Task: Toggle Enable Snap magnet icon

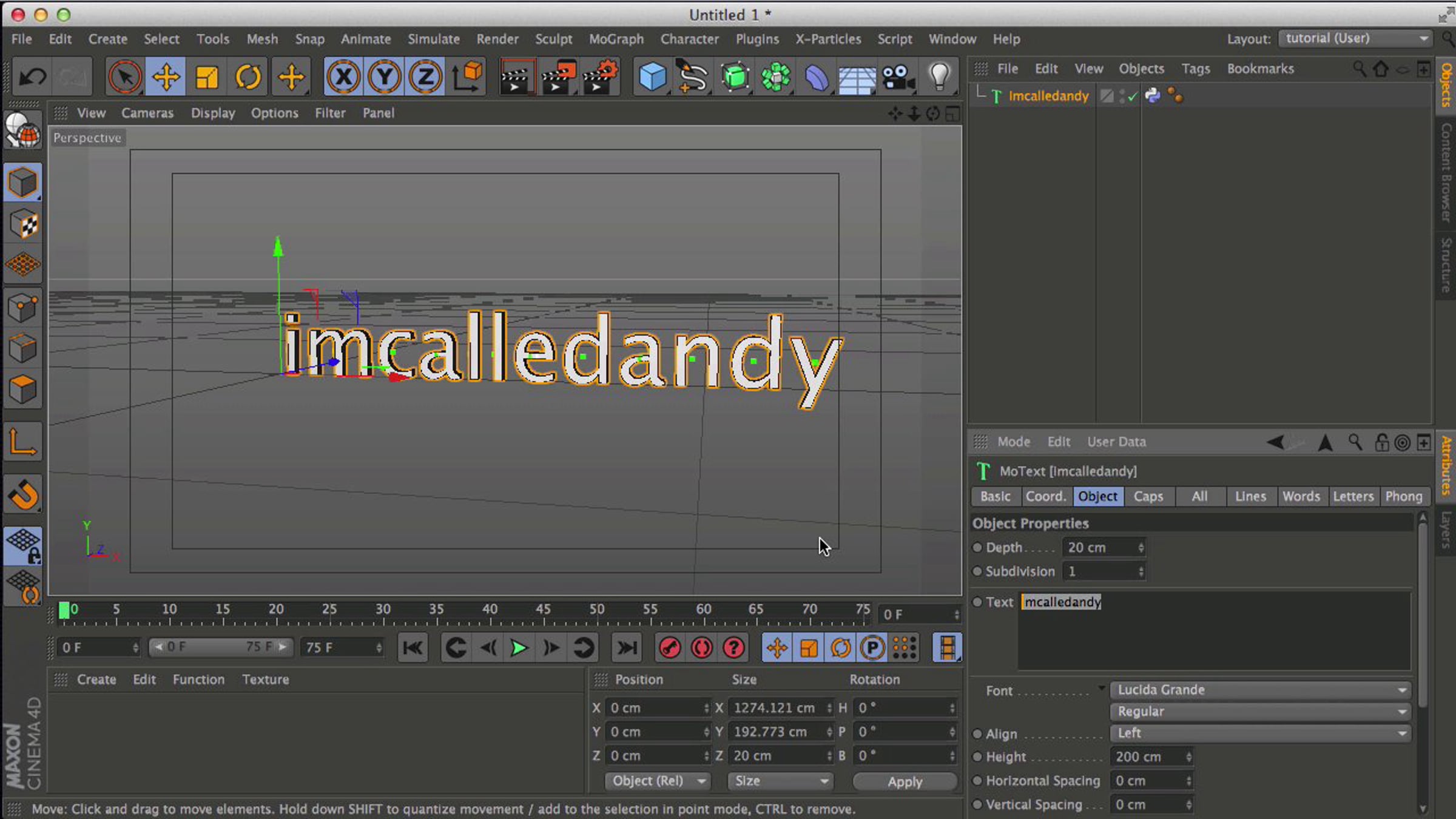Action: [23, 494]
